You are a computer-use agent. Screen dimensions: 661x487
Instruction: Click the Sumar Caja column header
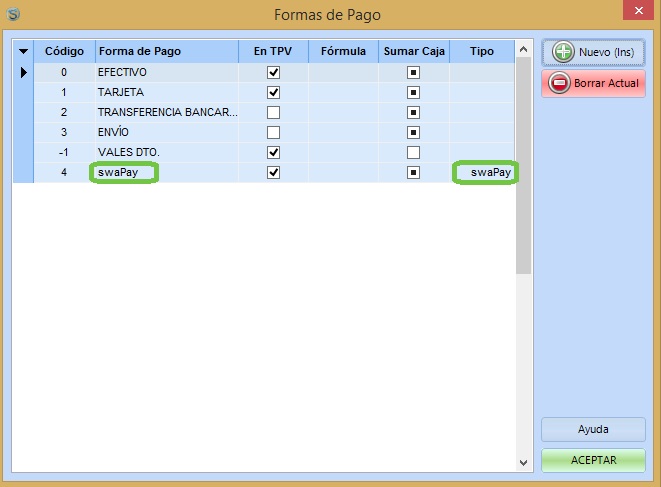click(x=414, y=51)
